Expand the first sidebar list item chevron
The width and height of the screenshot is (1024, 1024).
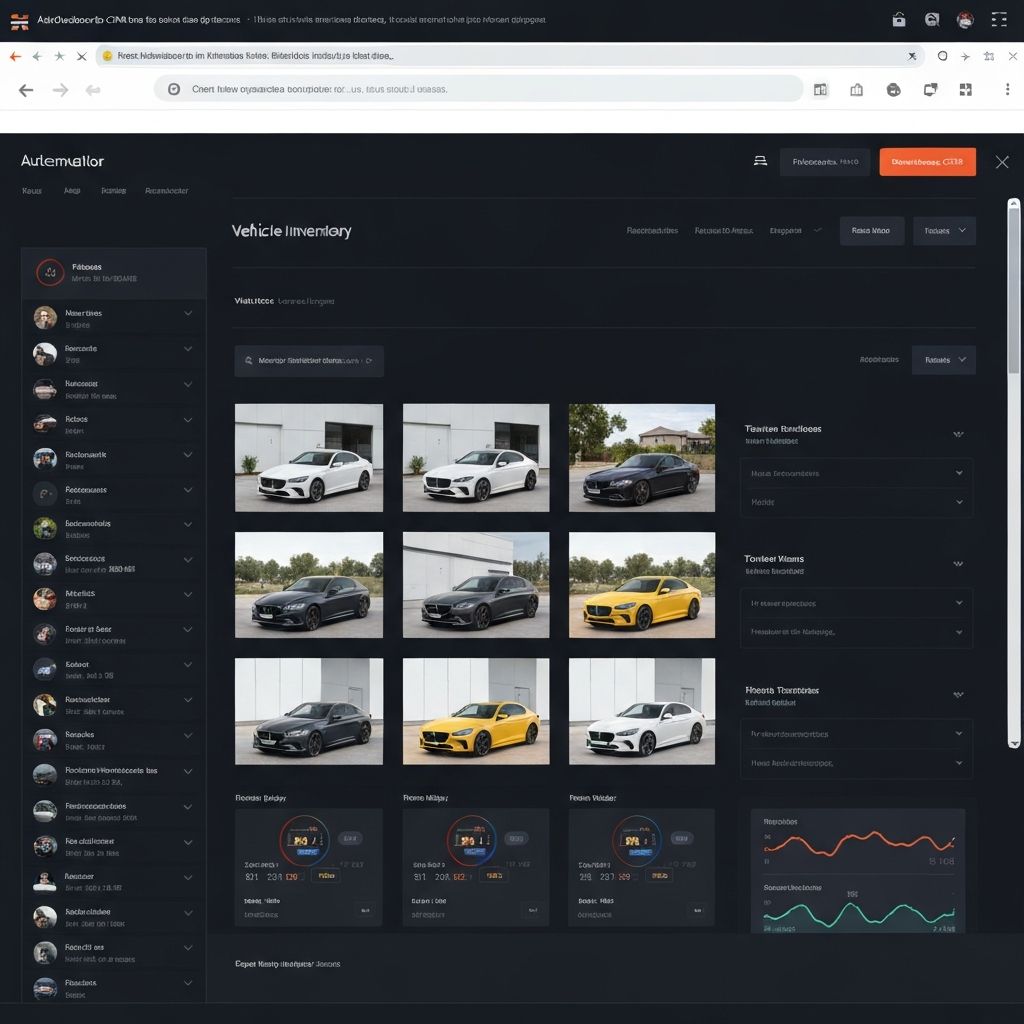188,314
